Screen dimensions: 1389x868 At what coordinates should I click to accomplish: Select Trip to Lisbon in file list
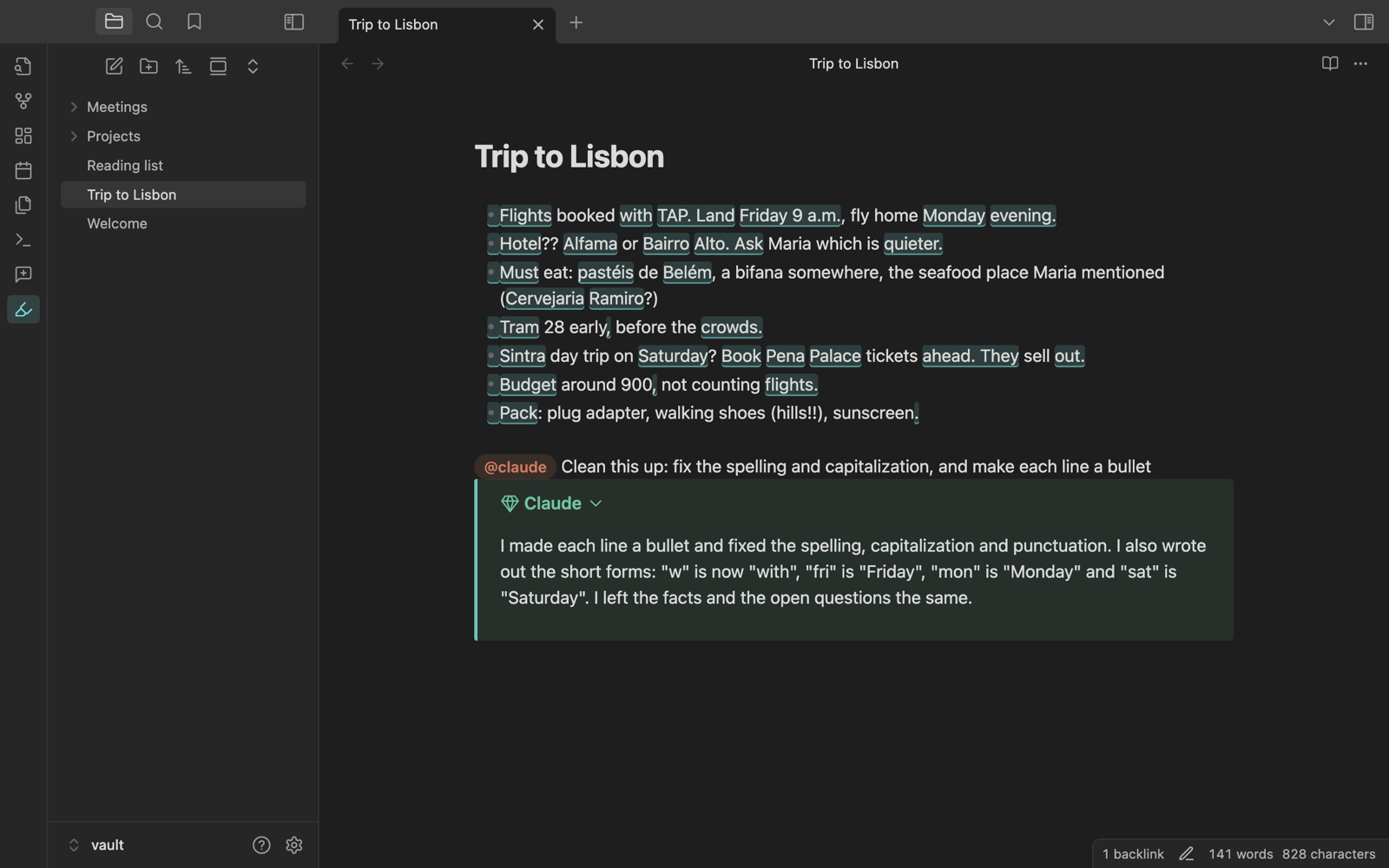183,194
